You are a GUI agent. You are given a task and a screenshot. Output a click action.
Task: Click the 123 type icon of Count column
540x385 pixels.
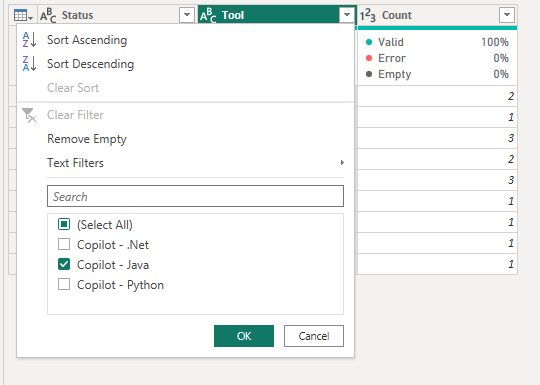(368, 15)
